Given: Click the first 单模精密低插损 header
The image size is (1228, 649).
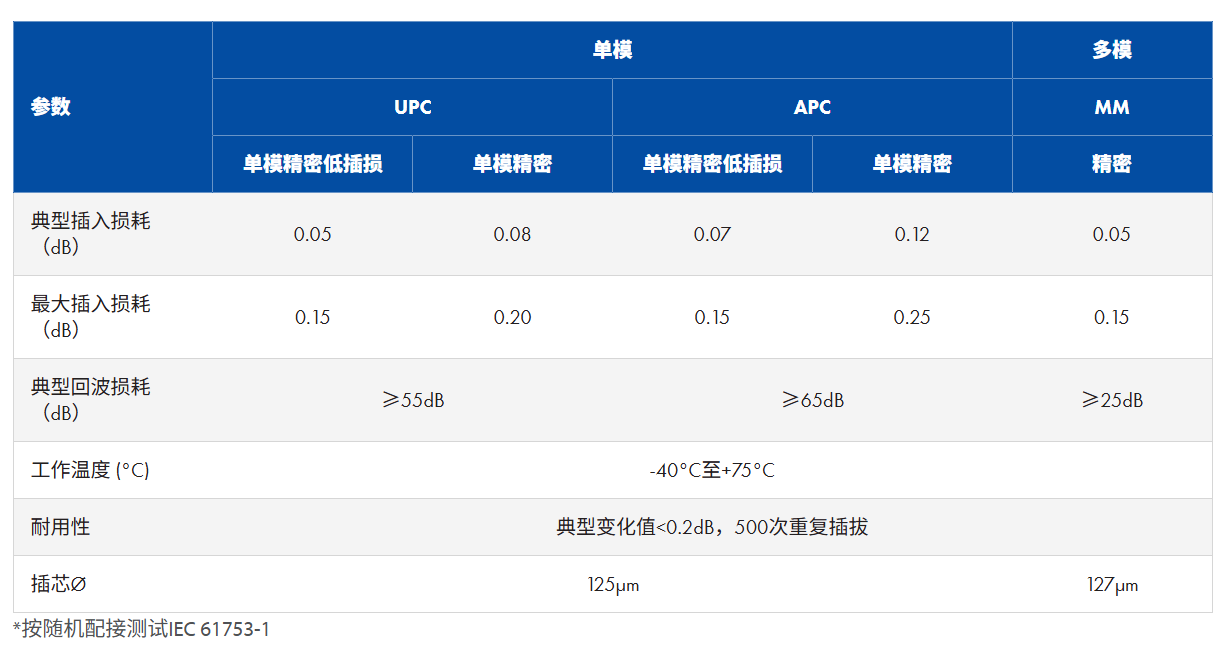Looking at the screenshot, I should (312, 163).
